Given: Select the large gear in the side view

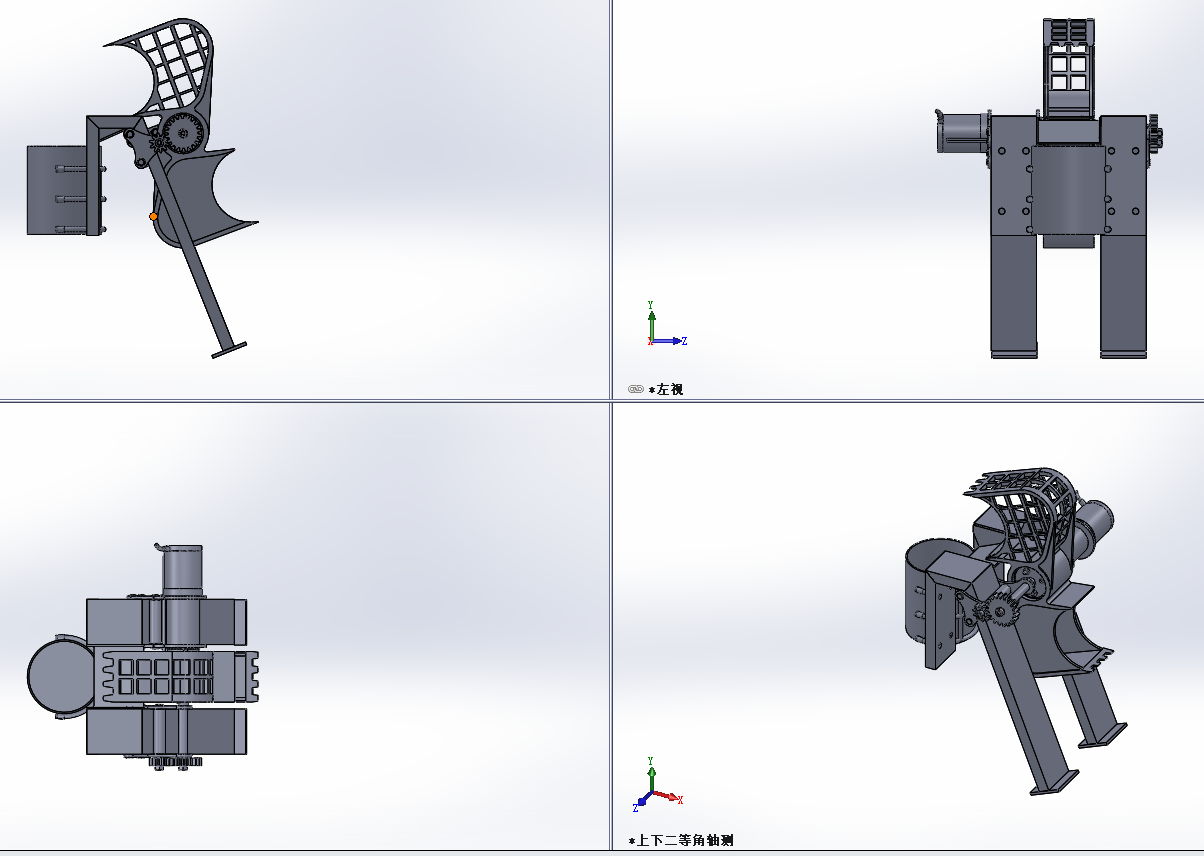Looking at the screenshot, I should coord(184,131).
